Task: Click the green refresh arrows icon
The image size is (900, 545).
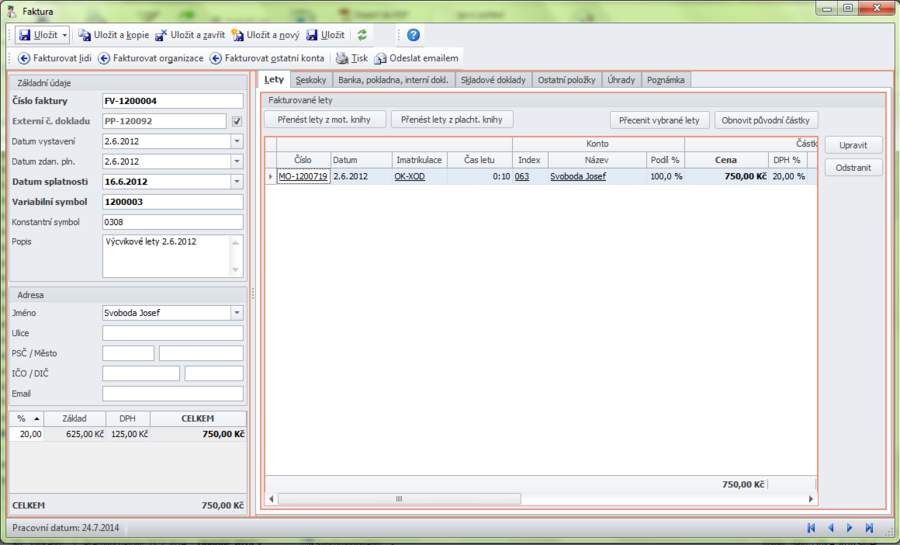Action: [362, 35]
